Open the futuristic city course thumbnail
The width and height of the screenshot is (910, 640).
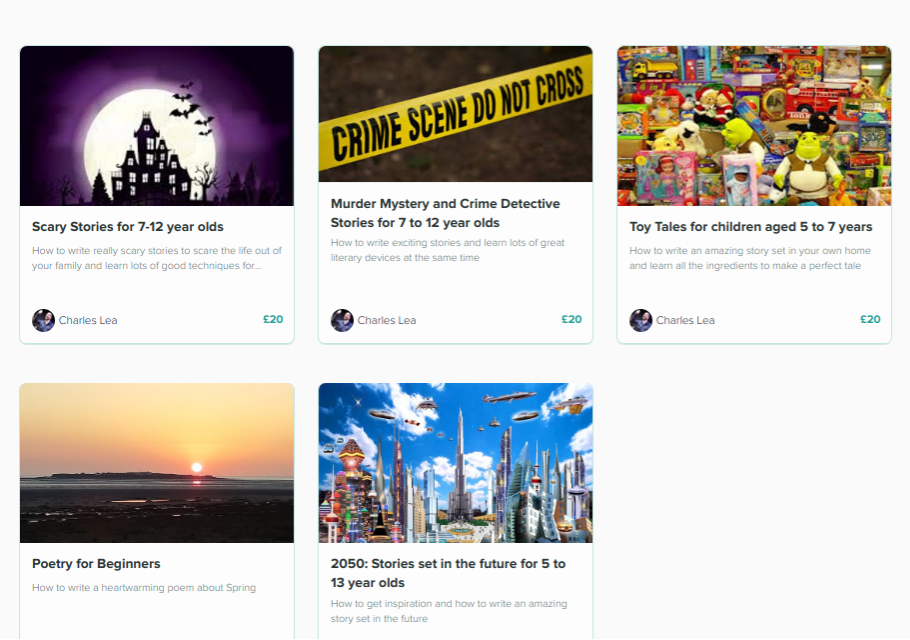click(456, 463)
